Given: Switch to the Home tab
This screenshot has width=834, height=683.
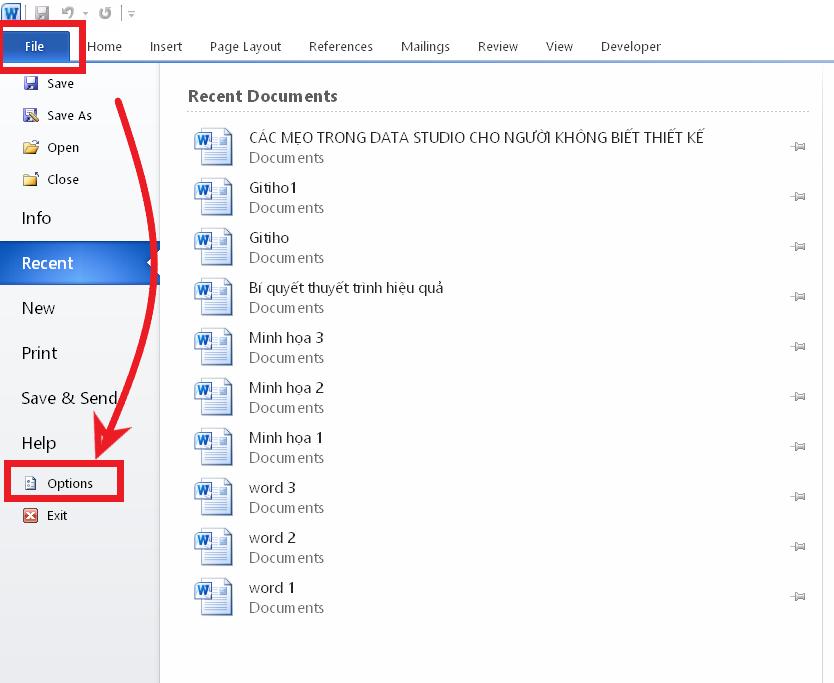Looking at the screenshot, I should 104,47.
